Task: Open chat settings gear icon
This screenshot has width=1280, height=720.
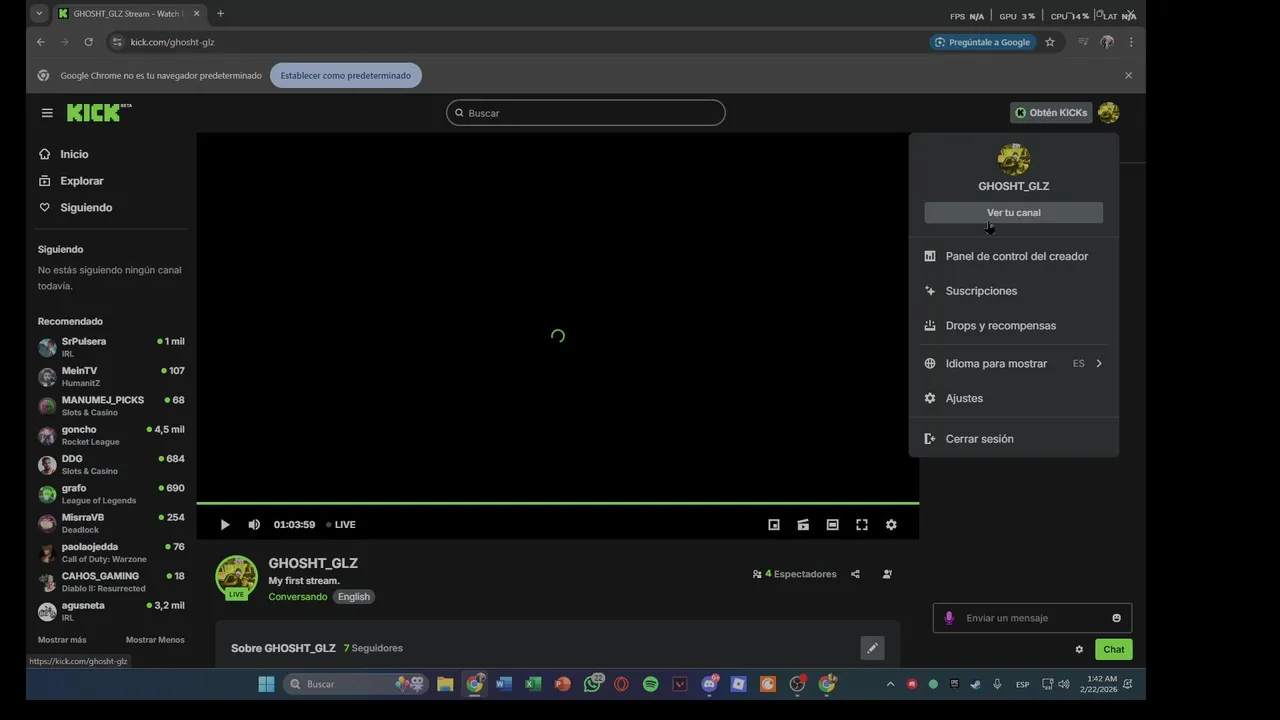Action: (x=1079, y=649)
